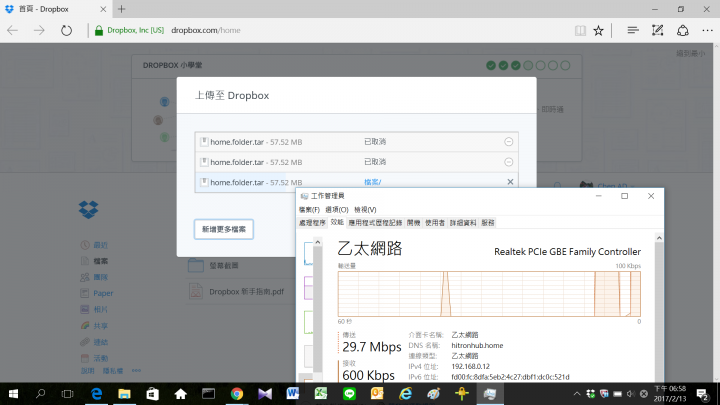This screenshot has height=405, width=720.
Task: Open Action Center notifications icon
Action: (702, 394)
